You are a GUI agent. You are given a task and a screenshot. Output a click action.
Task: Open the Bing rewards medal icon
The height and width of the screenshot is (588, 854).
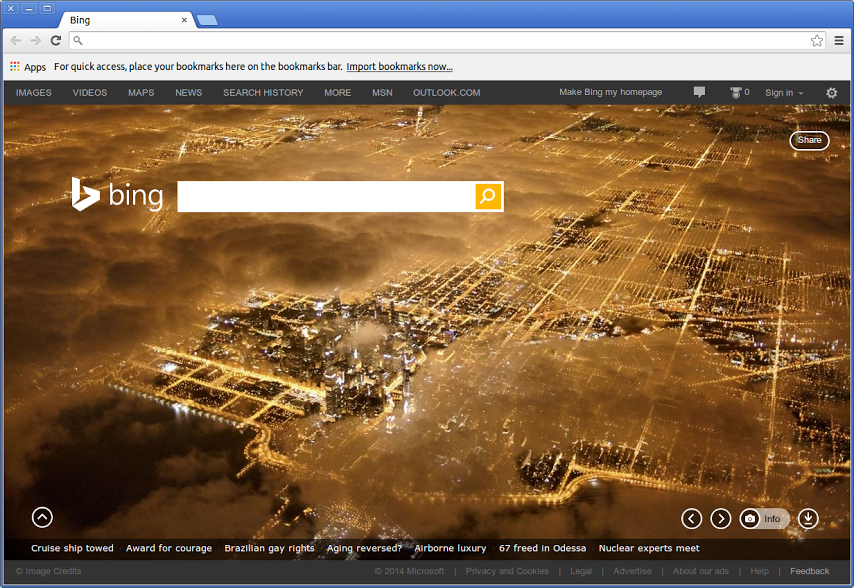pyautogui.click(x=736, y=93)
